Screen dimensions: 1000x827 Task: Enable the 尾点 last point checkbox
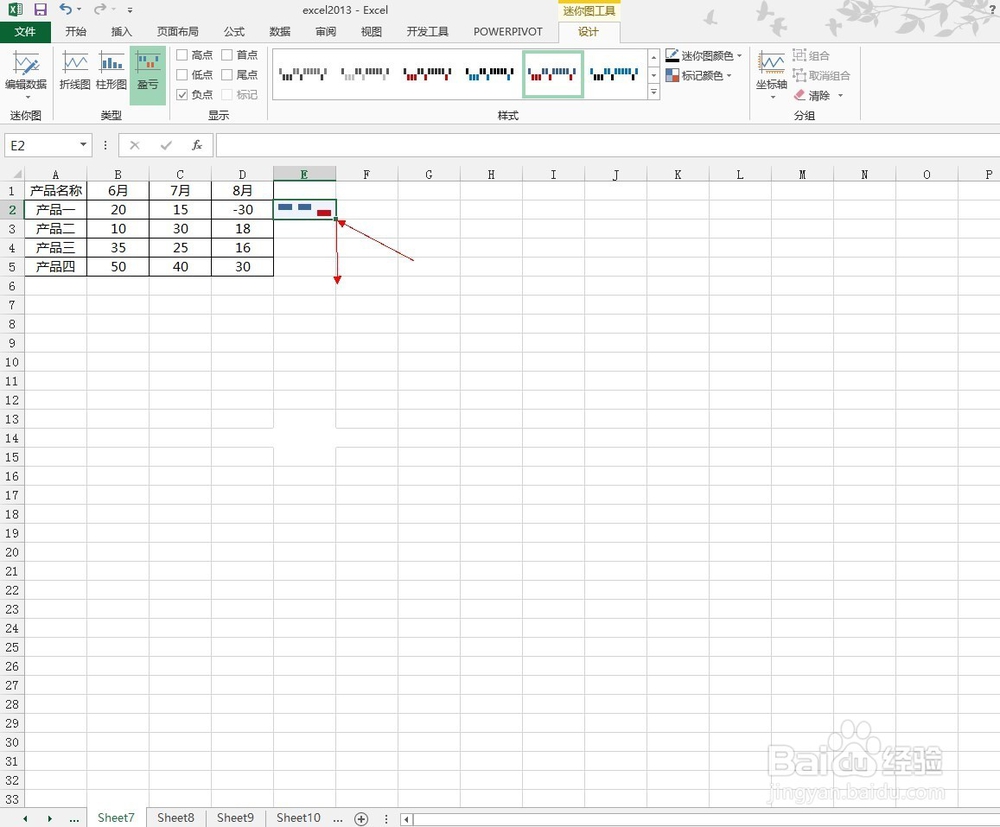coord(225,74)
